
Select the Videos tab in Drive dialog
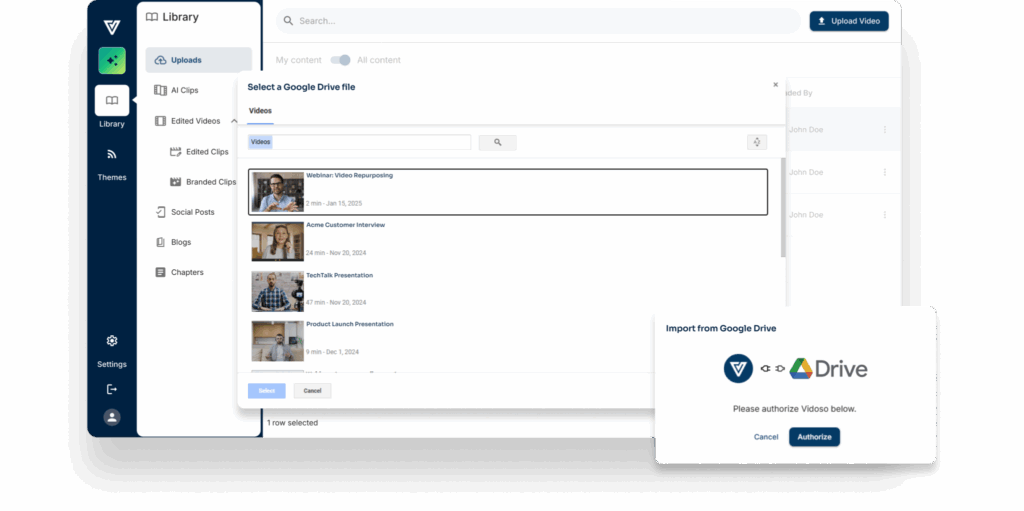click(260, 111)
